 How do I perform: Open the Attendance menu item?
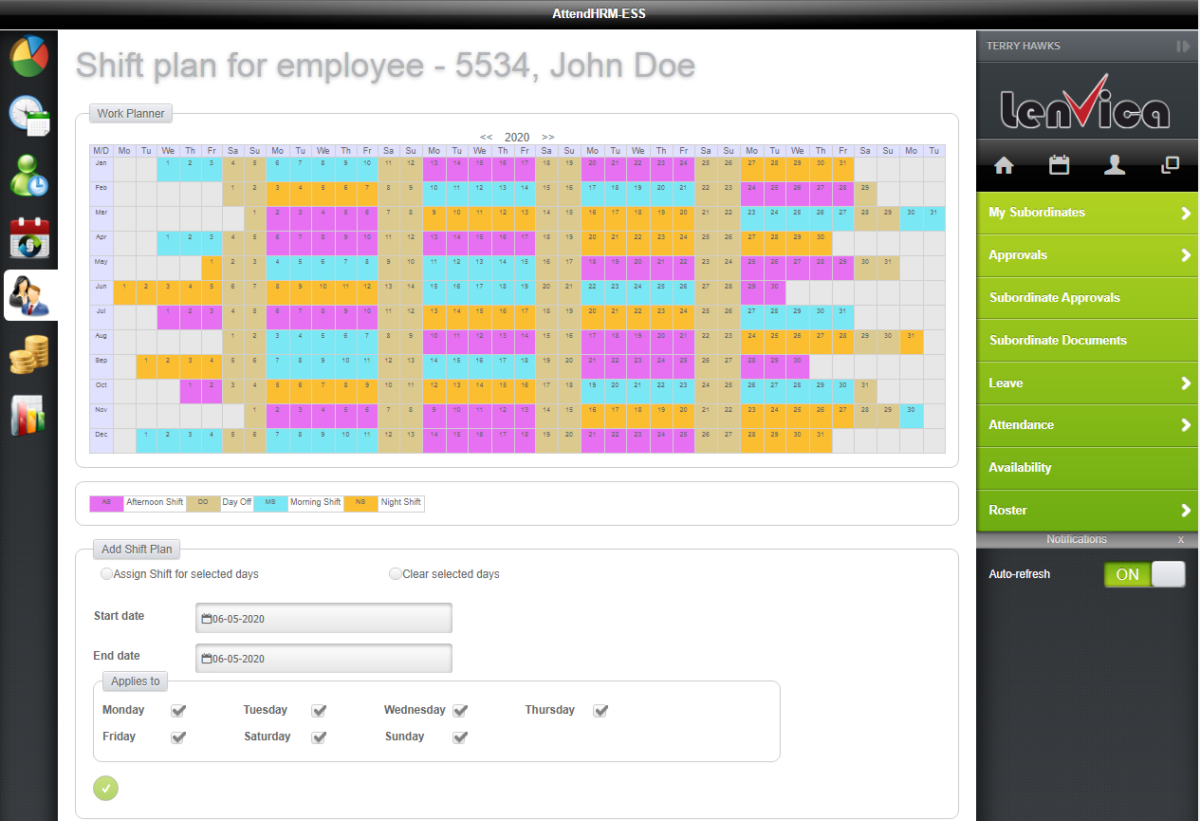tap(1087, 425)
